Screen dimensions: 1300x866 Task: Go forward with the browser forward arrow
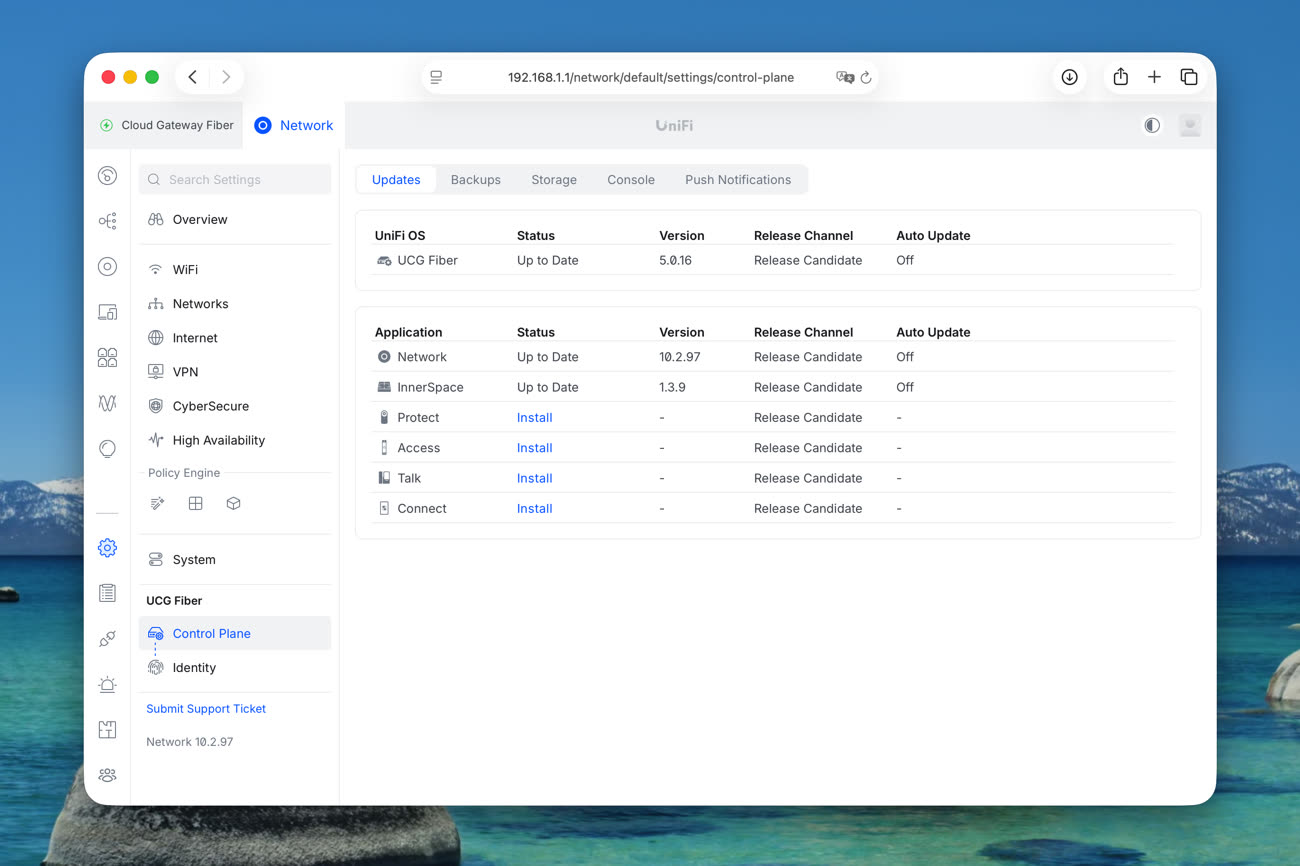226,77
